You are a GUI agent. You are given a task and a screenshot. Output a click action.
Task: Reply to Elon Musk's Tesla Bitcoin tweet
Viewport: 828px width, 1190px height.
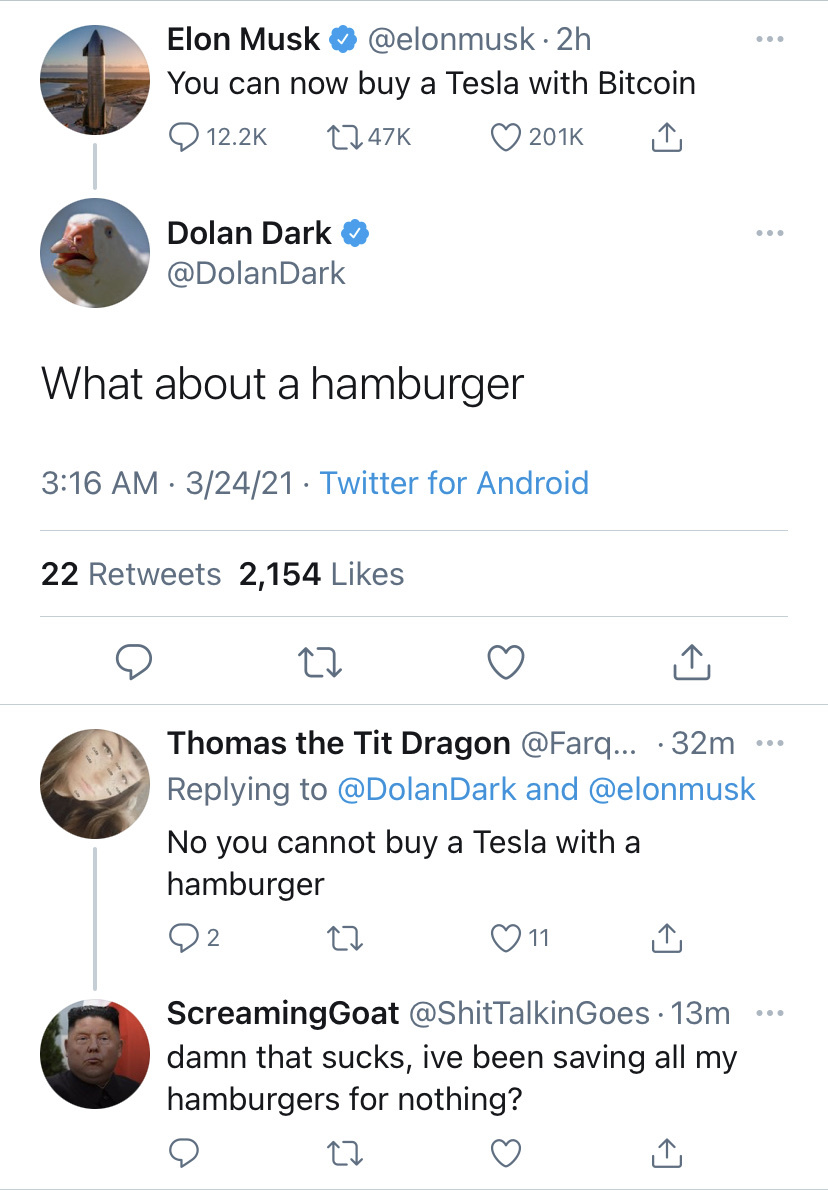pos(183,137)
